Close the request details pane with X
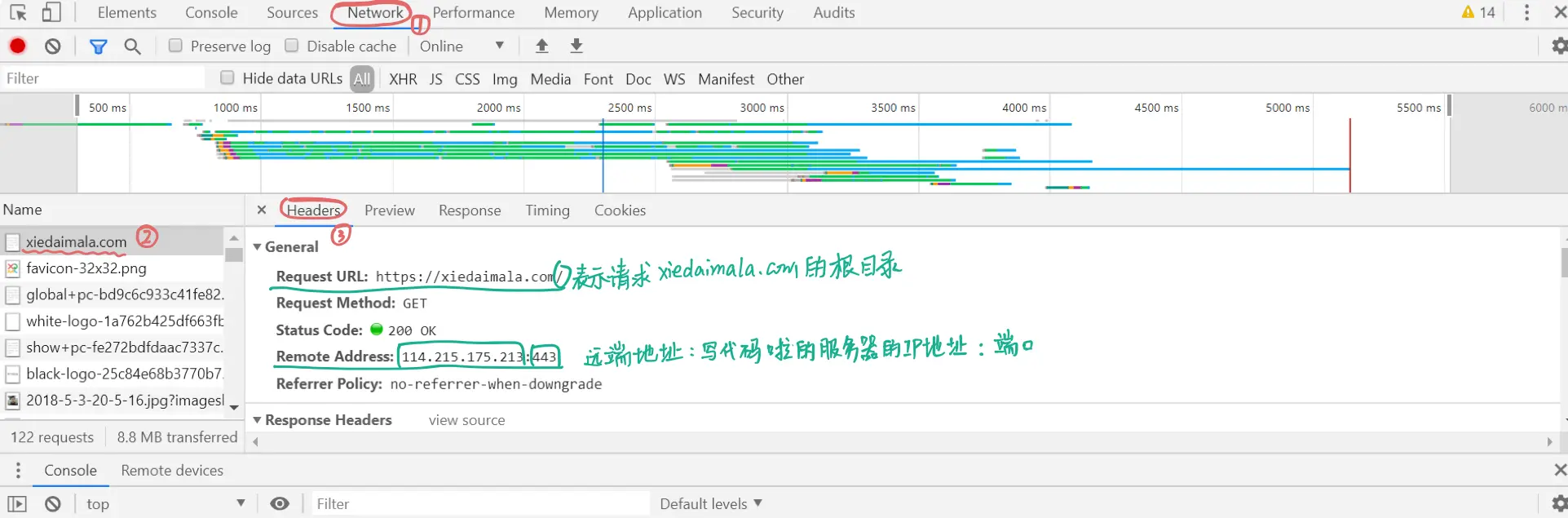The height and width of the screenshot is (518, 1568). tap(262, 210)
